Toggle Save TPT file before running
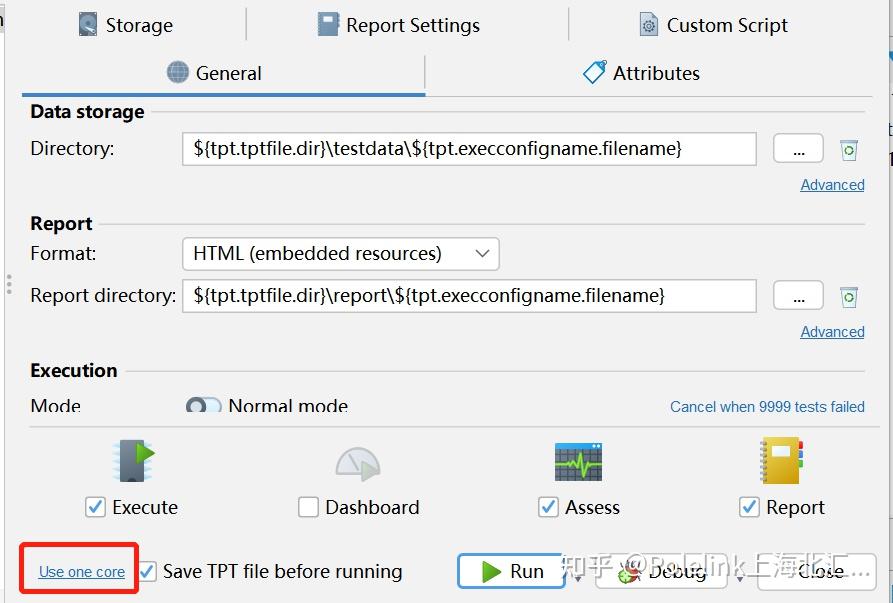This screenshot has height=603, width=893. (x=148, y=571)
